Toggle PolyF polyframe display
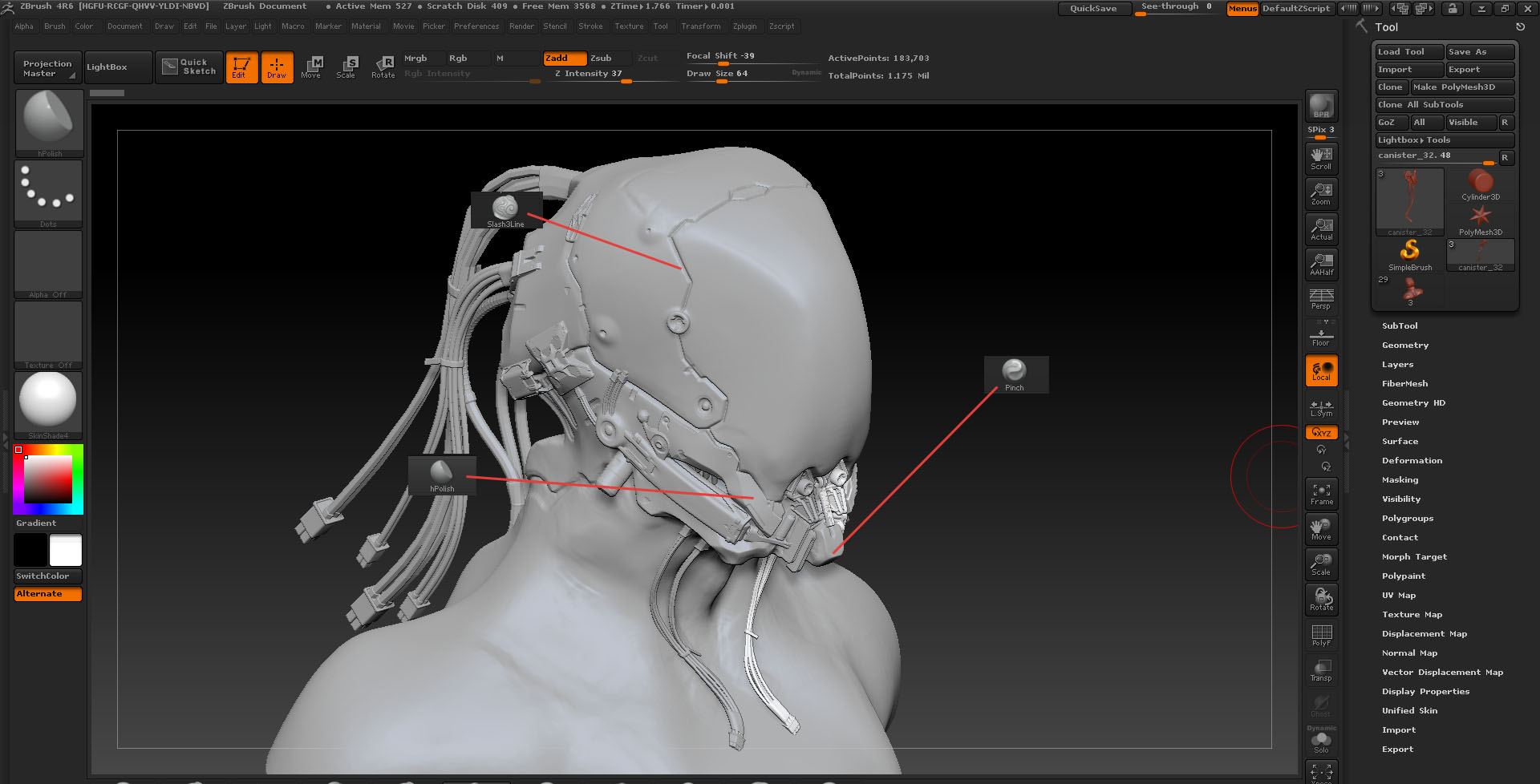 pyautogui.click(x=1321, y=635)
